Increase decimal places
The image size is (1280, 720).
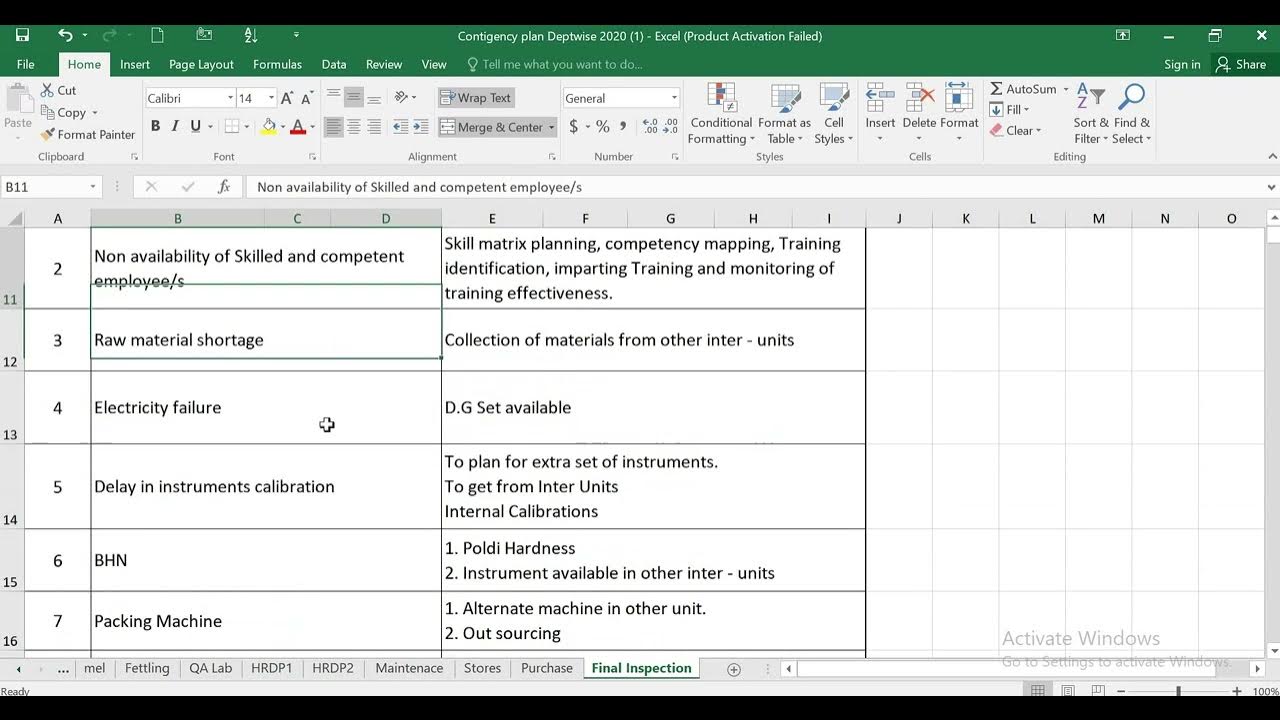[x=649, y=127]
